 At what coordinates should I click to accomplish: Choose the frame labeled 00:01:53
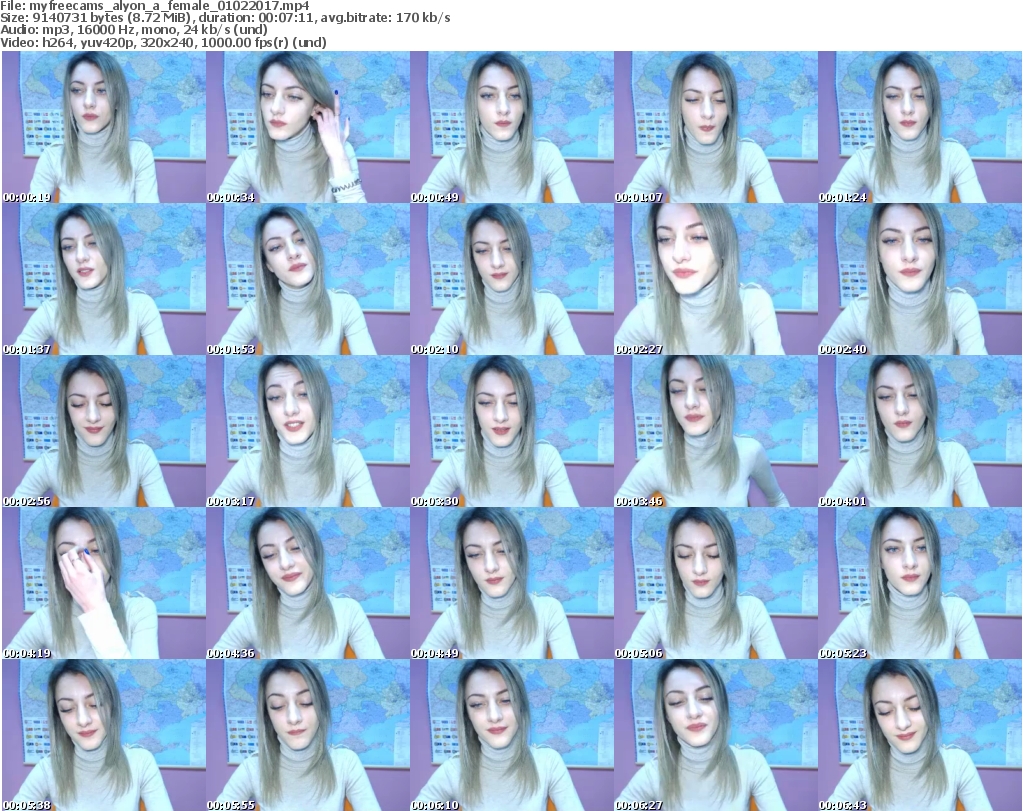point(308,279)
